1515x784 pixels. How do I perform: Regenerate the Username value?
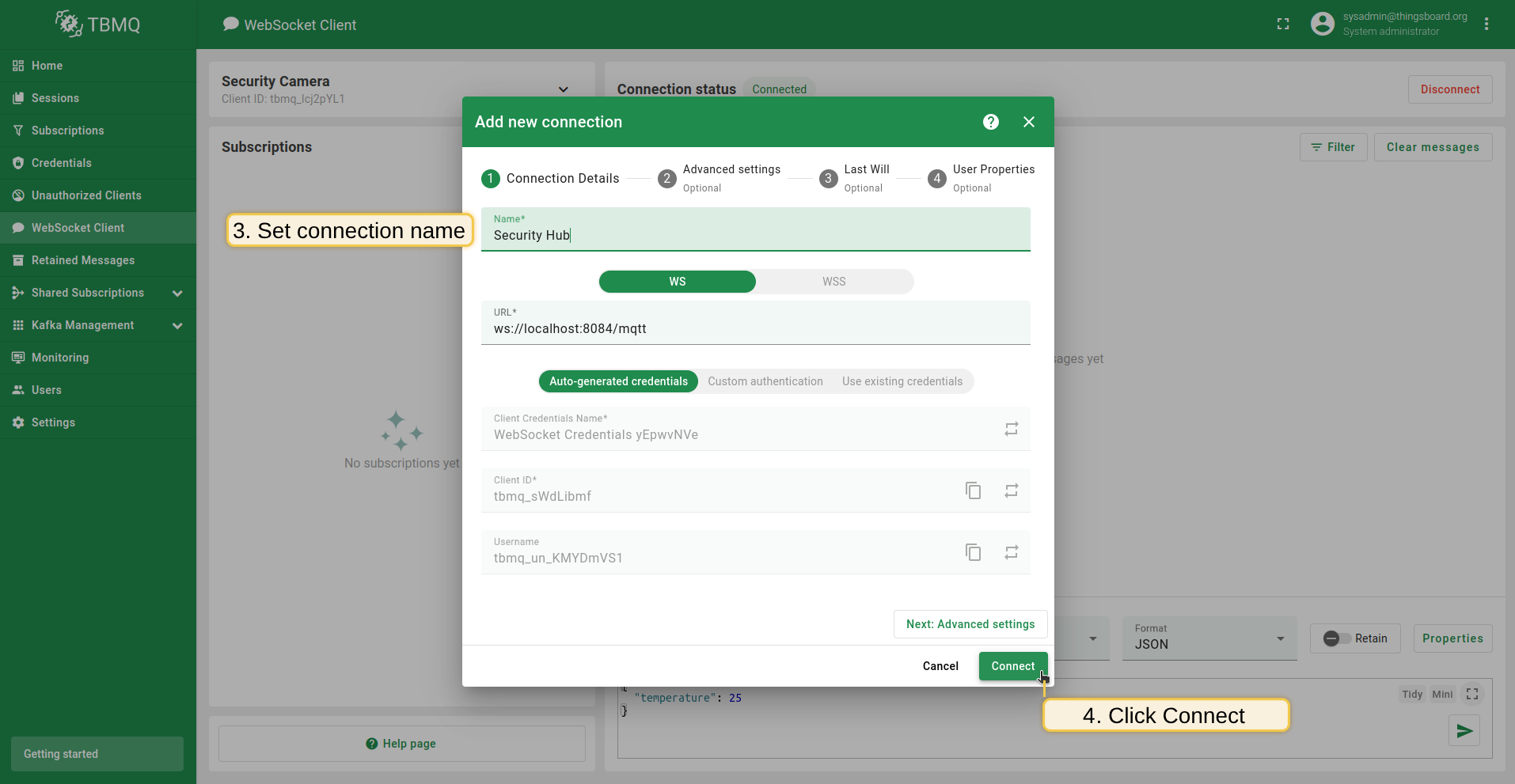[x=1011, y=552]
